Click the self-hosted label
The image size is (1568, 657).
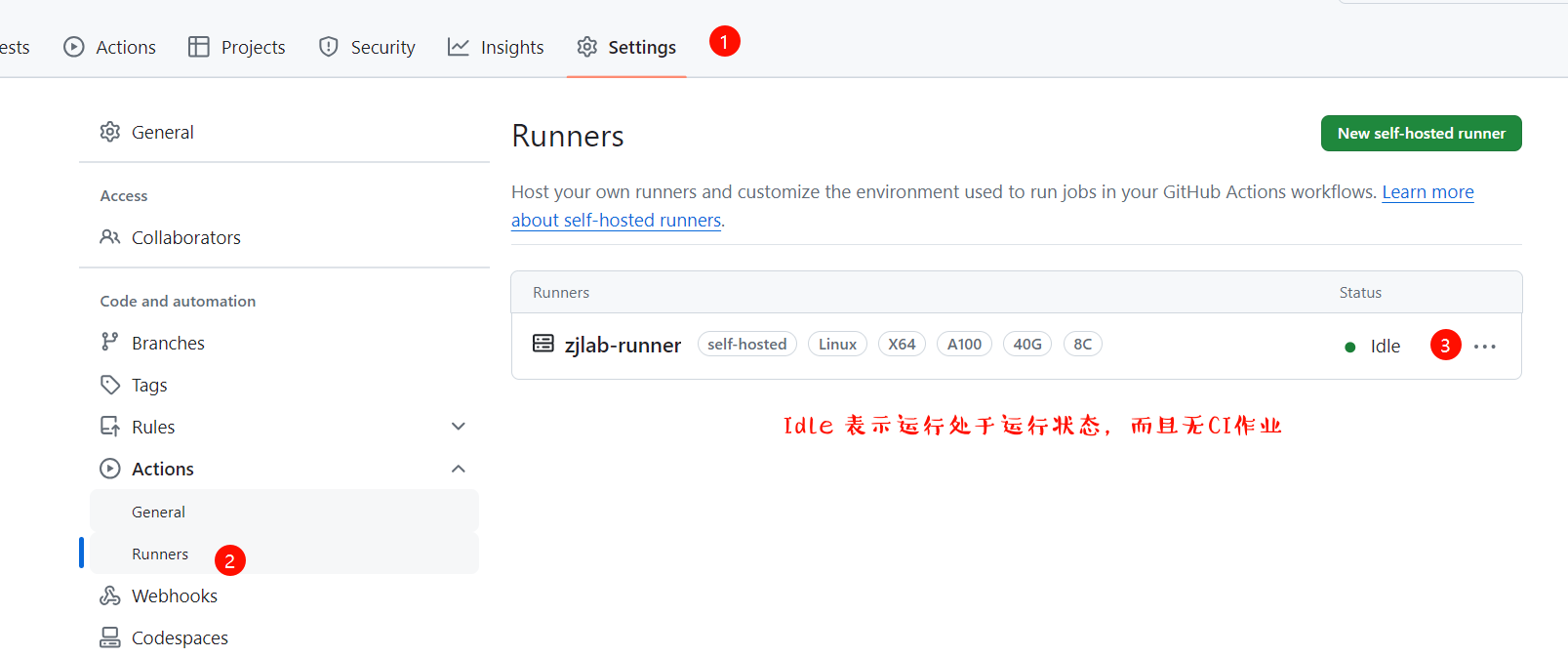click(x=747, y=344)
